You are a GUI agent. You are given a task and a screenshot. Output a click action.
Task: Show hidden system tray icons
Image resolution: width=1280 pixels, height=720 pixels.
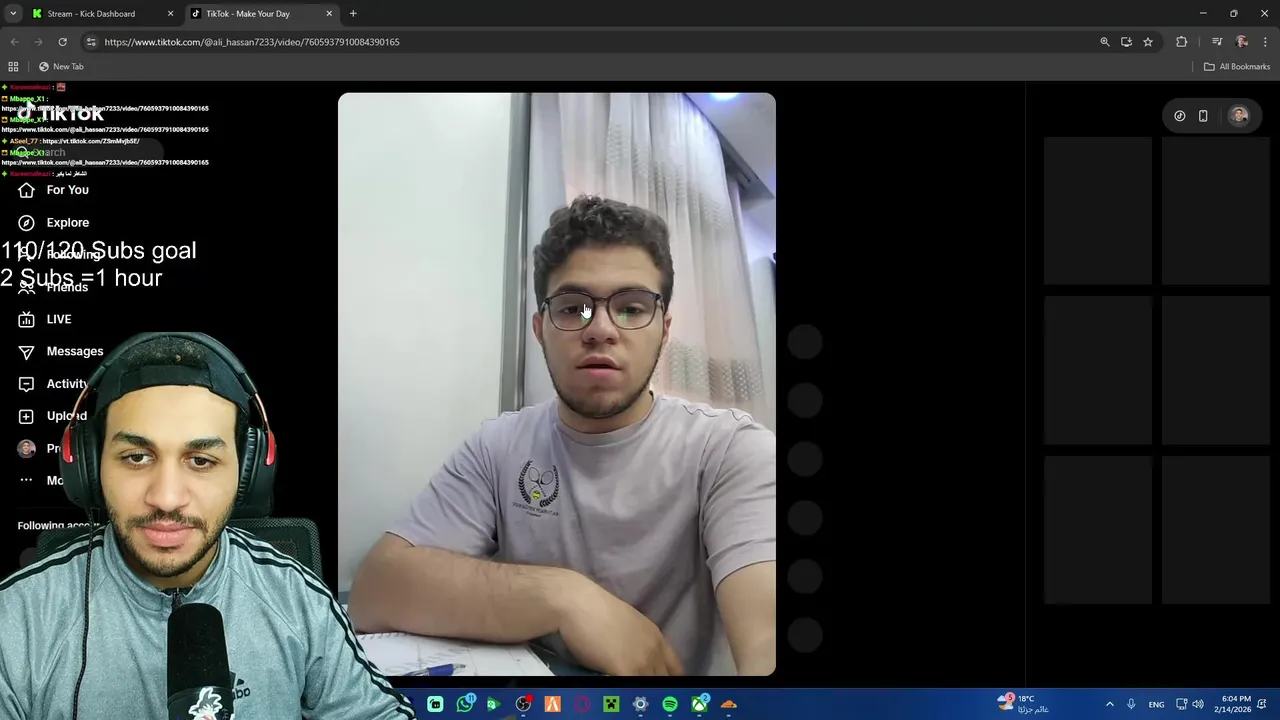coord(1109,705)
